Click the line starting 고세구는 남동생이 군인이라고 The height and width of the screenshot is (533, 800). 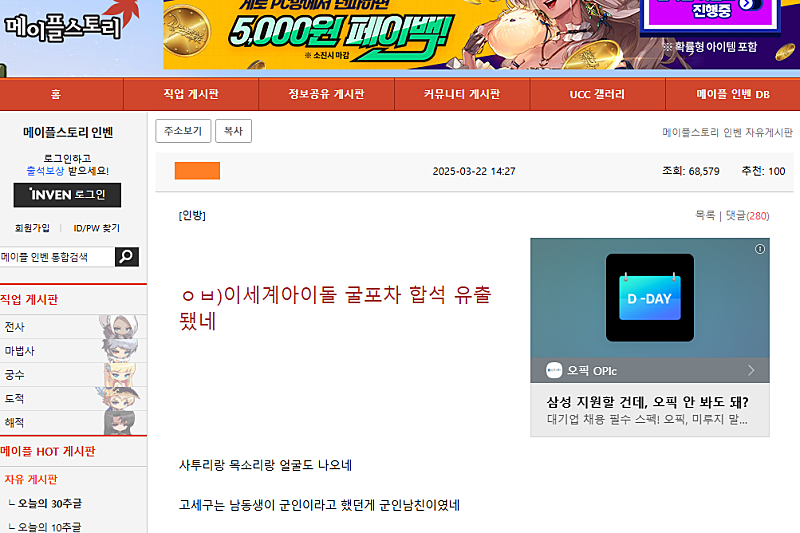(319, 505)
